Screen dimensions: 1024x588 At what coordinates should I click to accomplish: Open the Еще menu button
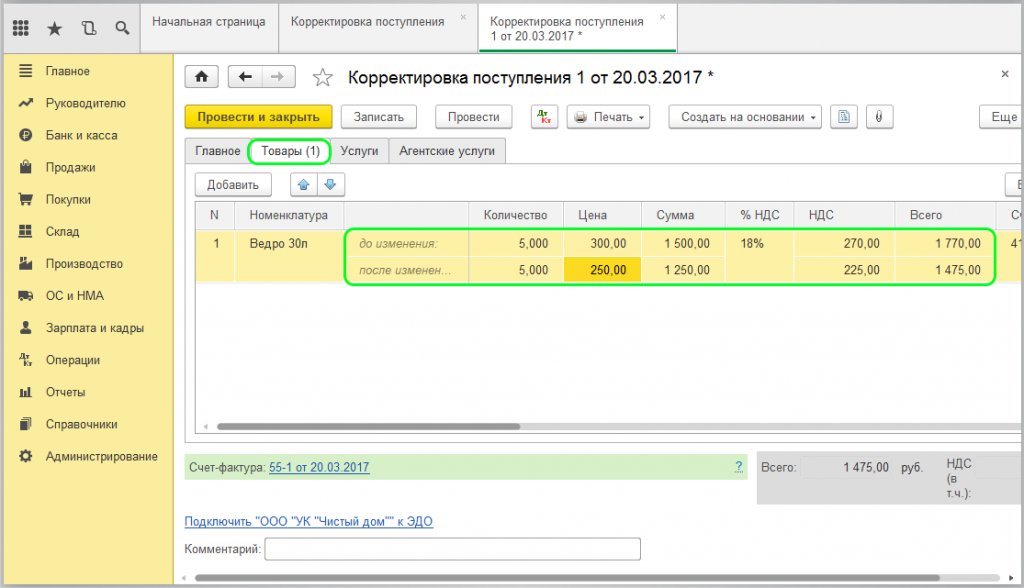1002,117
